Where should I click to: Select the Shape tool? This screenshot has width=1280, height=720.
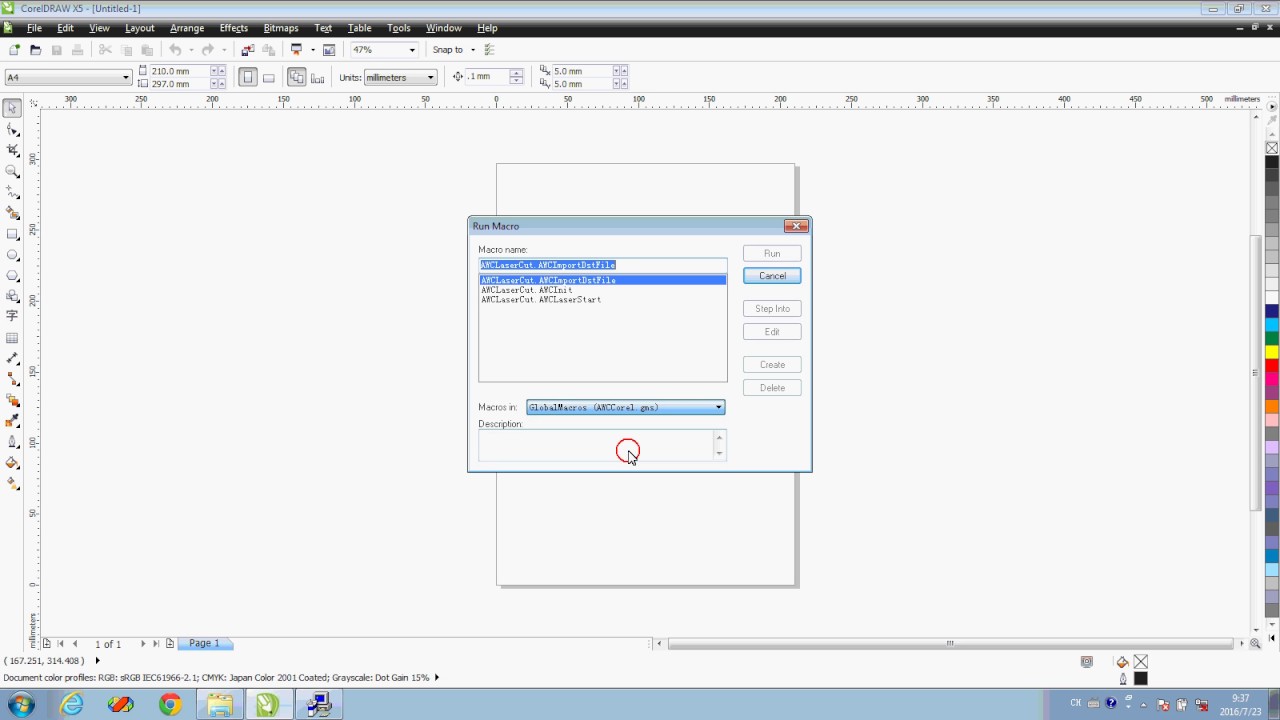[13, 129]
